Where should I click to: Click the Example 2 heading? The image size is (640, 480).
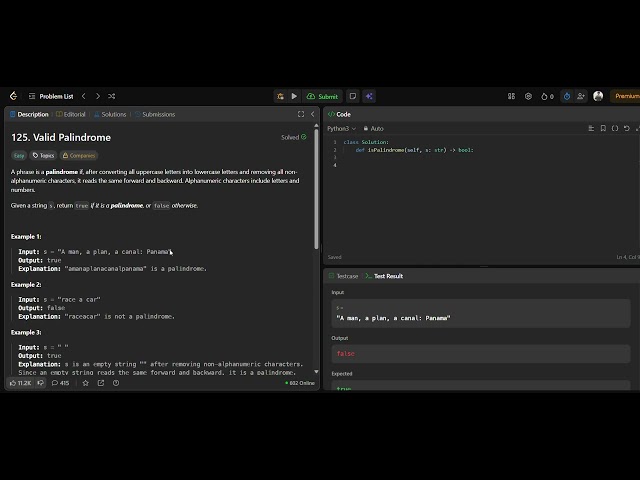(x=26, y=284)
